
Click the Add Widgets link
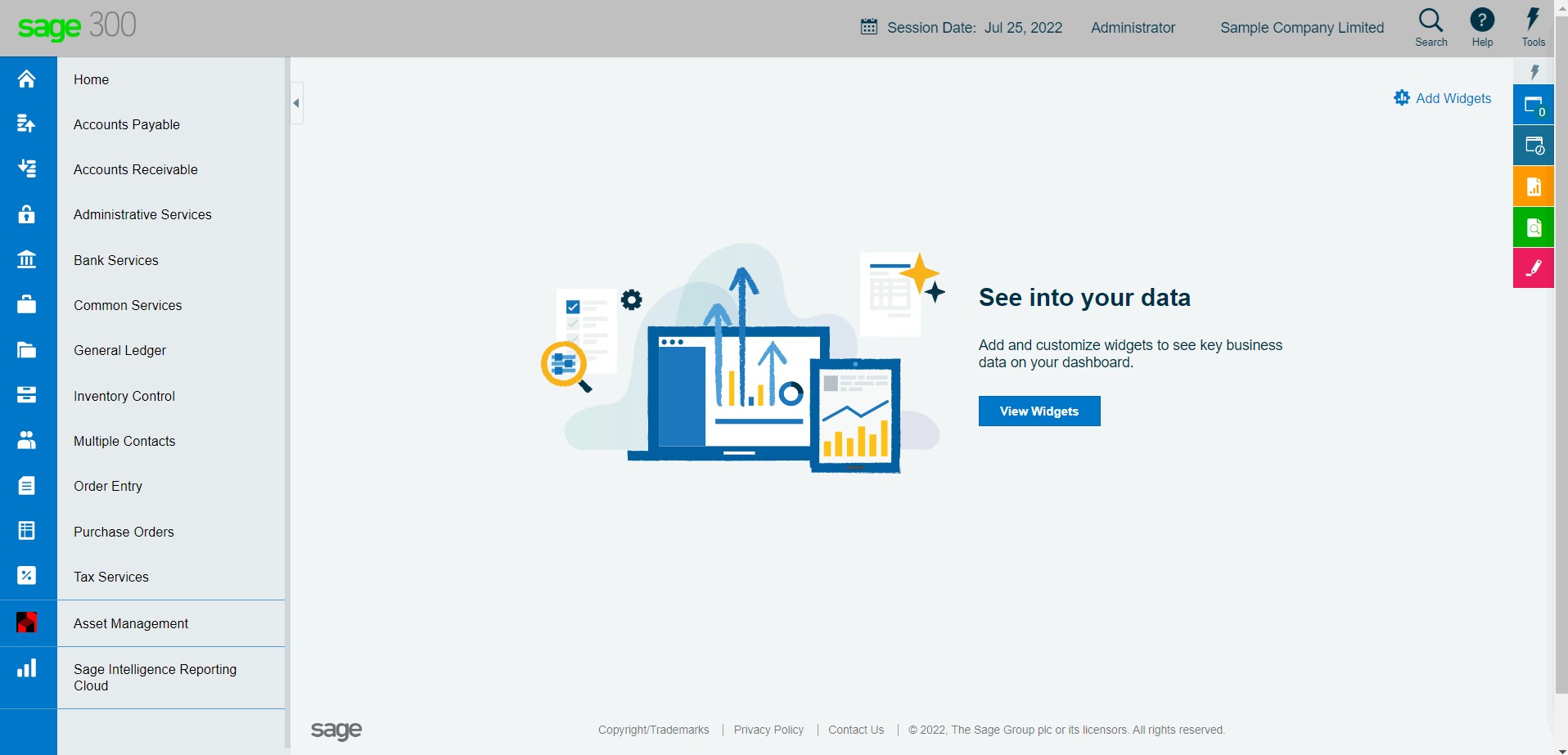[1453, 98]
